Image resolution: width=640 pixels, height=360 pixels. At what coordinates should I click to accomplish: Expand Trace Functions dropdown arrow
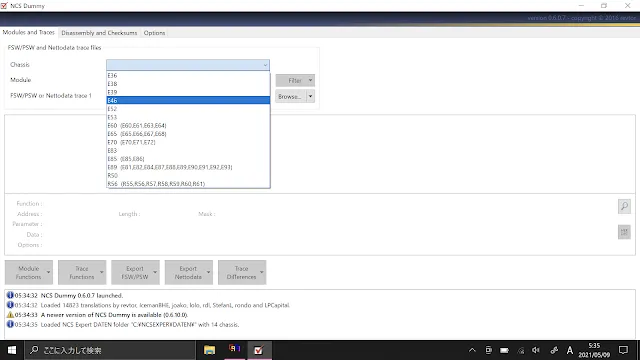(x=102, y=273)
